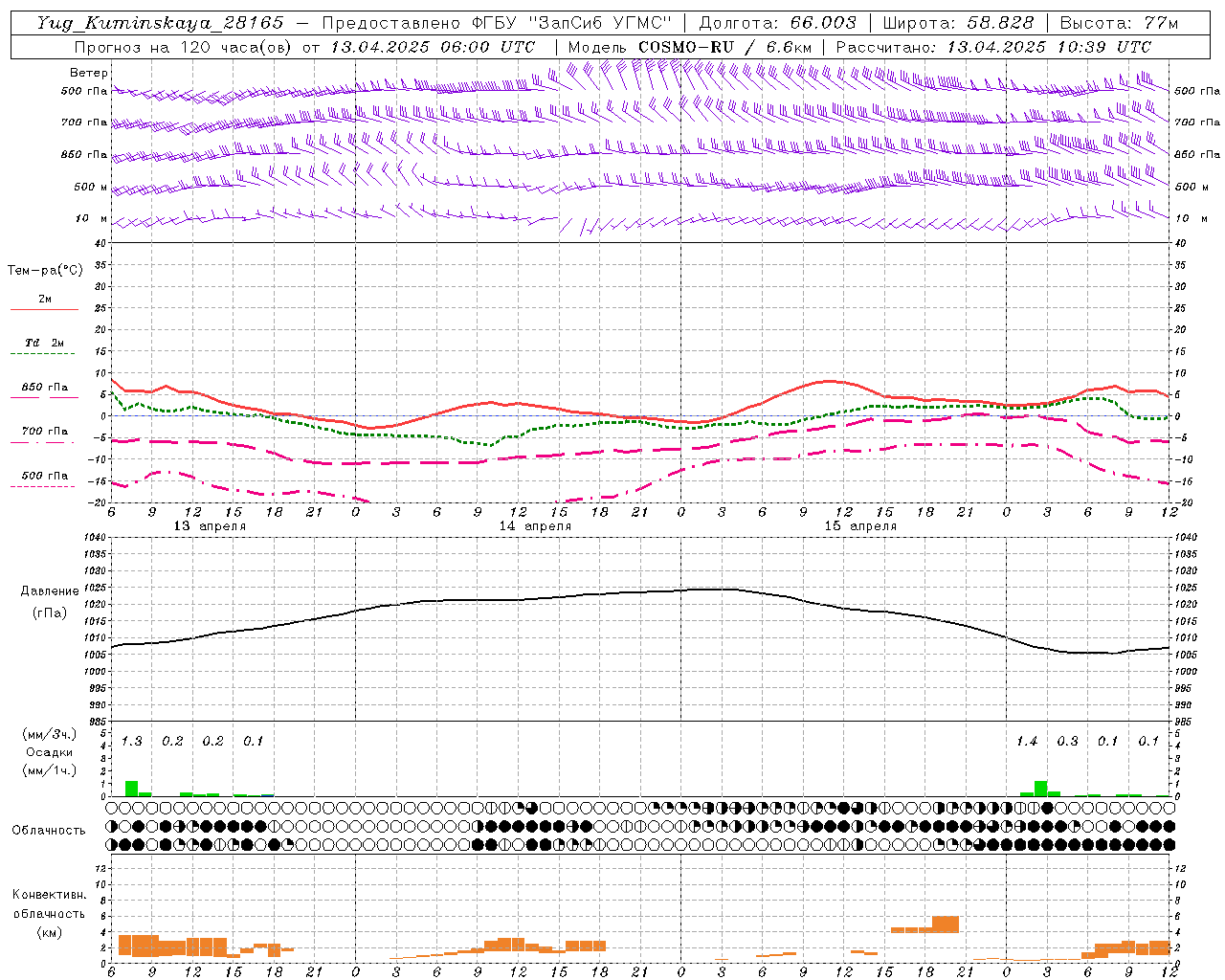Click the 'Конвективн.' convective cloud label
This screenshot has height=980, width=1225.
(49, 895)
